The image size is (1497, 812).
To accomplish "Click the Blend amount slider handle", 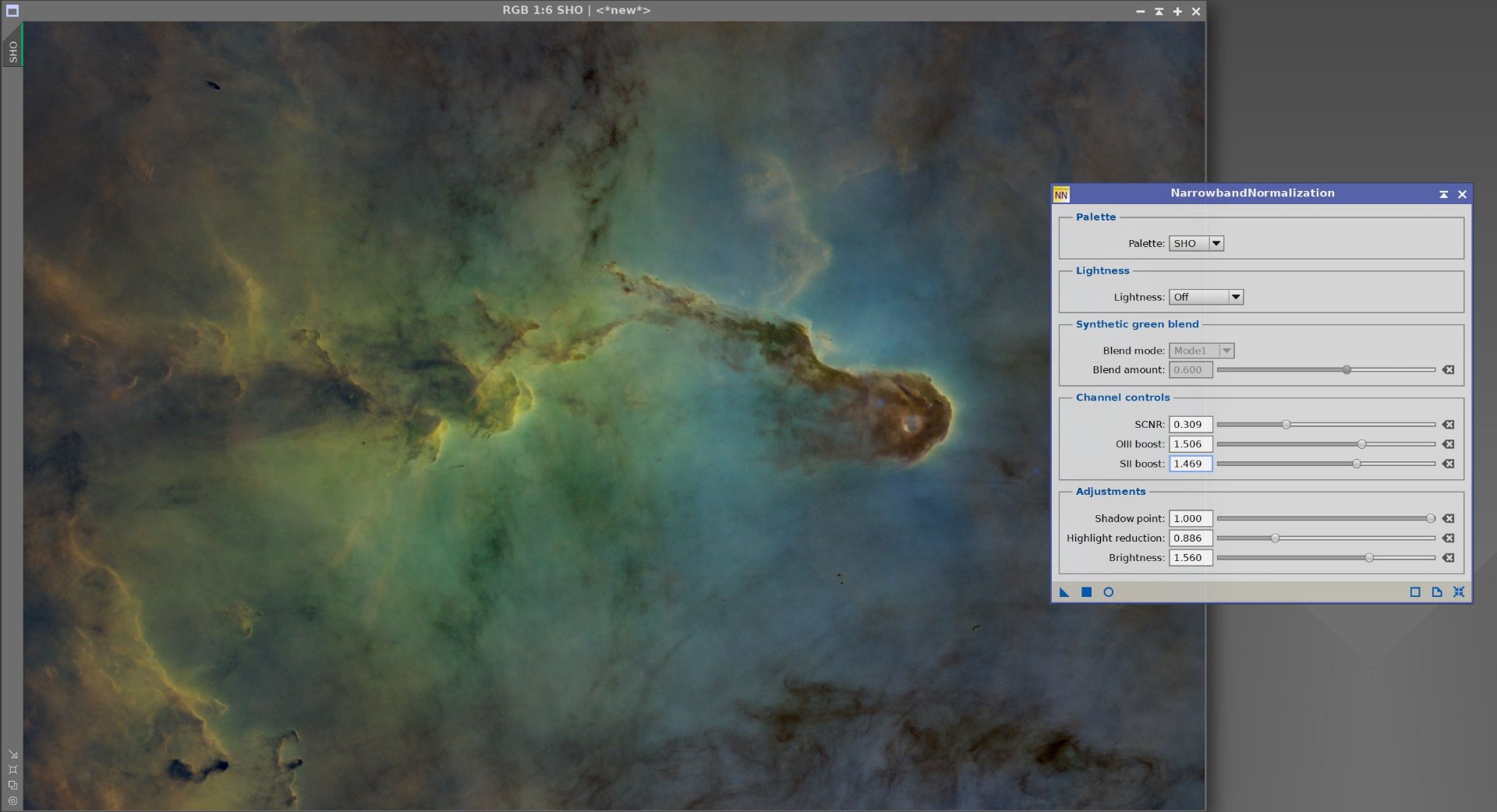I will pyautogui.click(x=1347, y=370).
